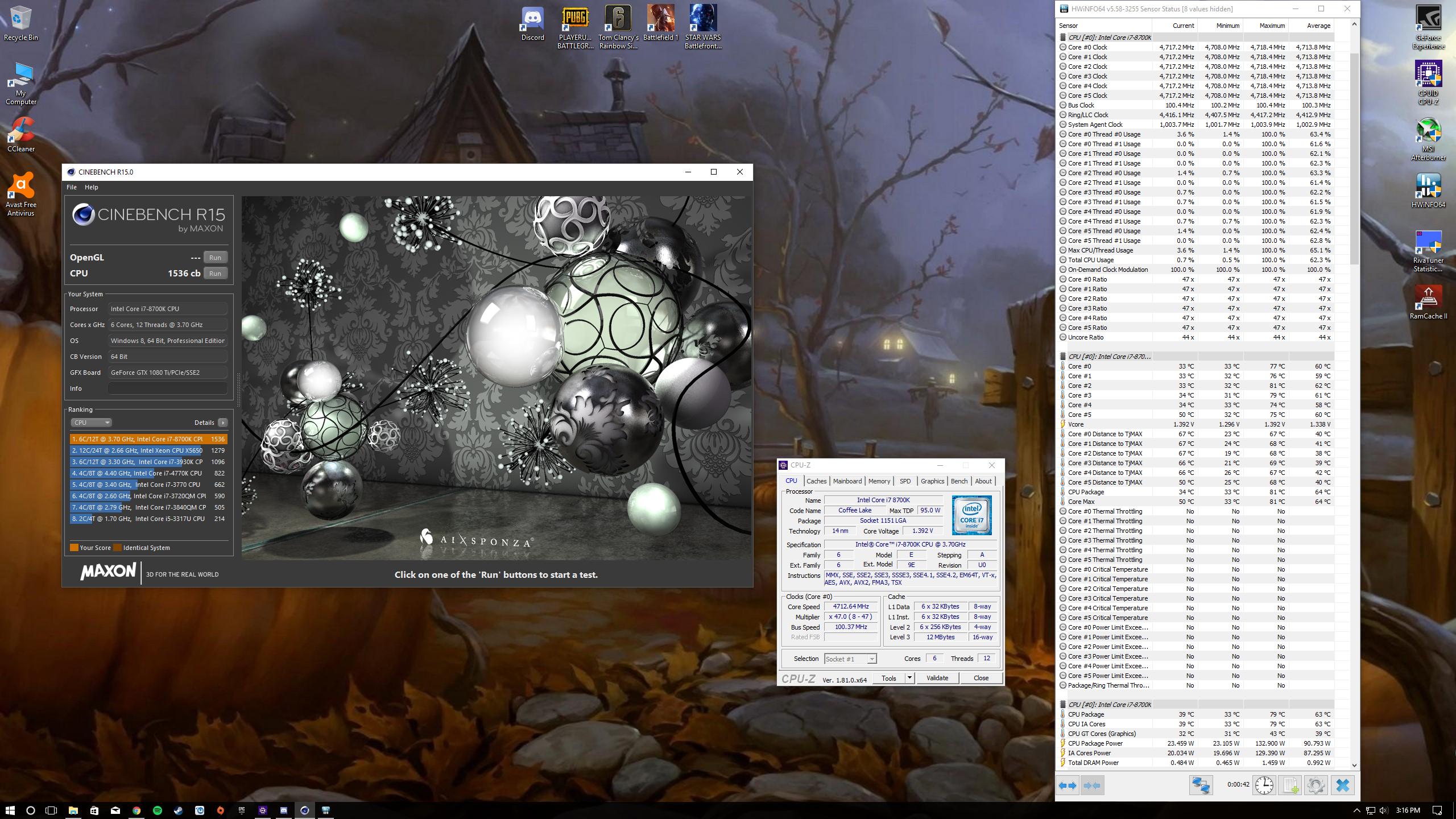Open RamCache II desktop shortcut

point(1428,302)
